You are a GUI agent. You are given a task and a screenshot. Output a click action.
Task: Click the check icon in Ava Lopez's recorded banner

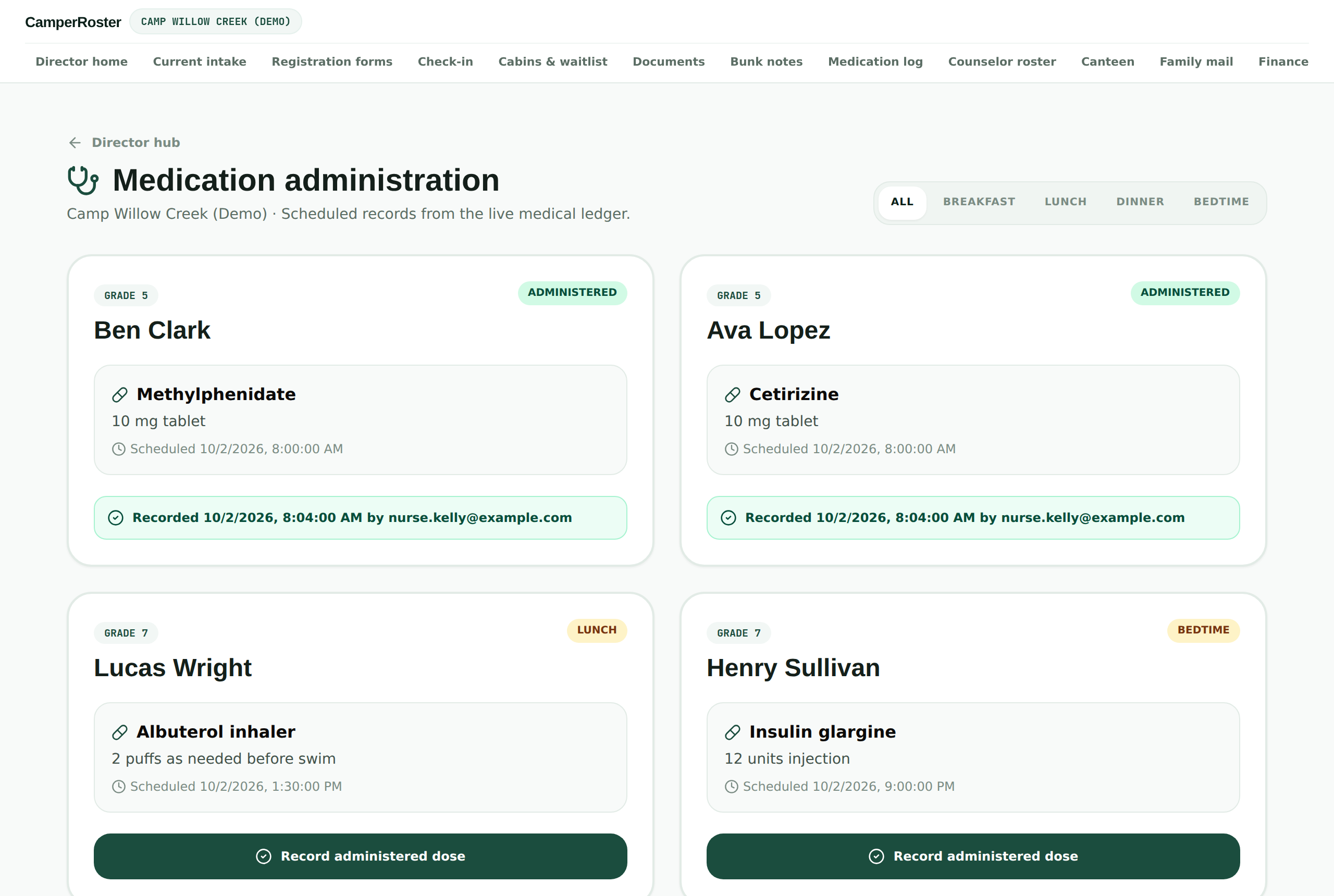[x=728, y=518]
